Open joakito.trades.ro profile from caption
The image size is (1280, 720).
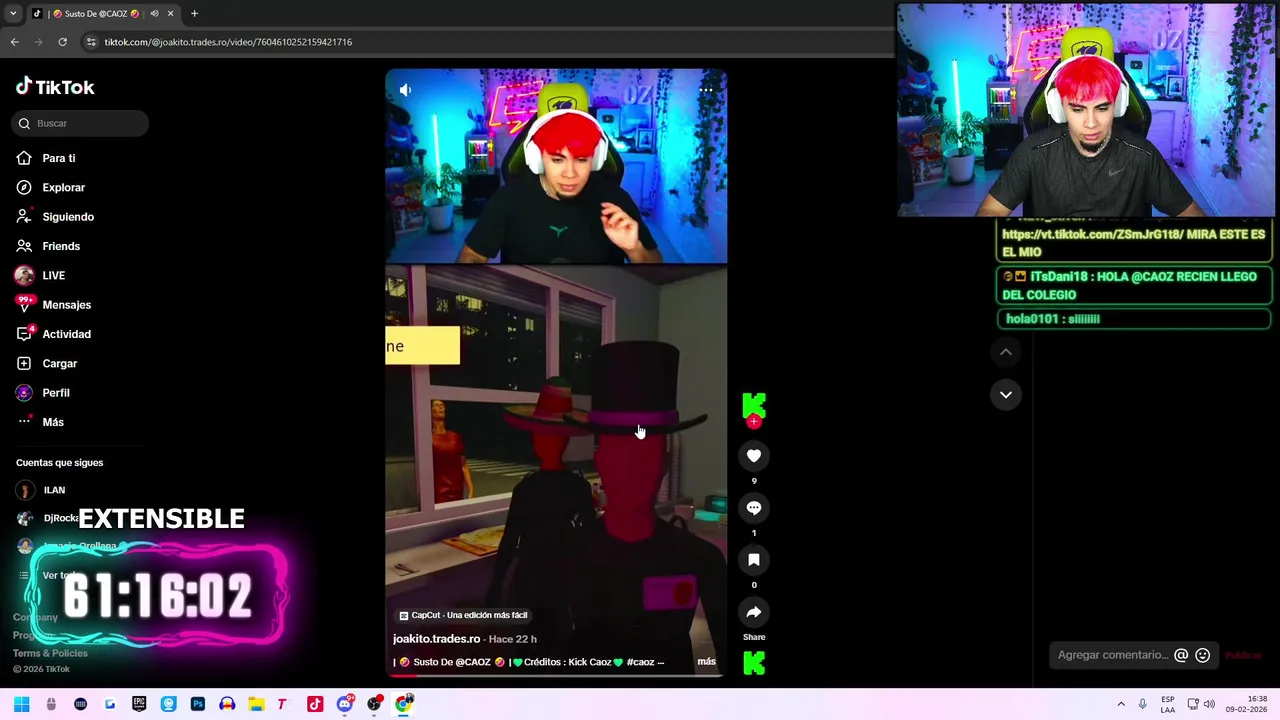coord(436,639)
